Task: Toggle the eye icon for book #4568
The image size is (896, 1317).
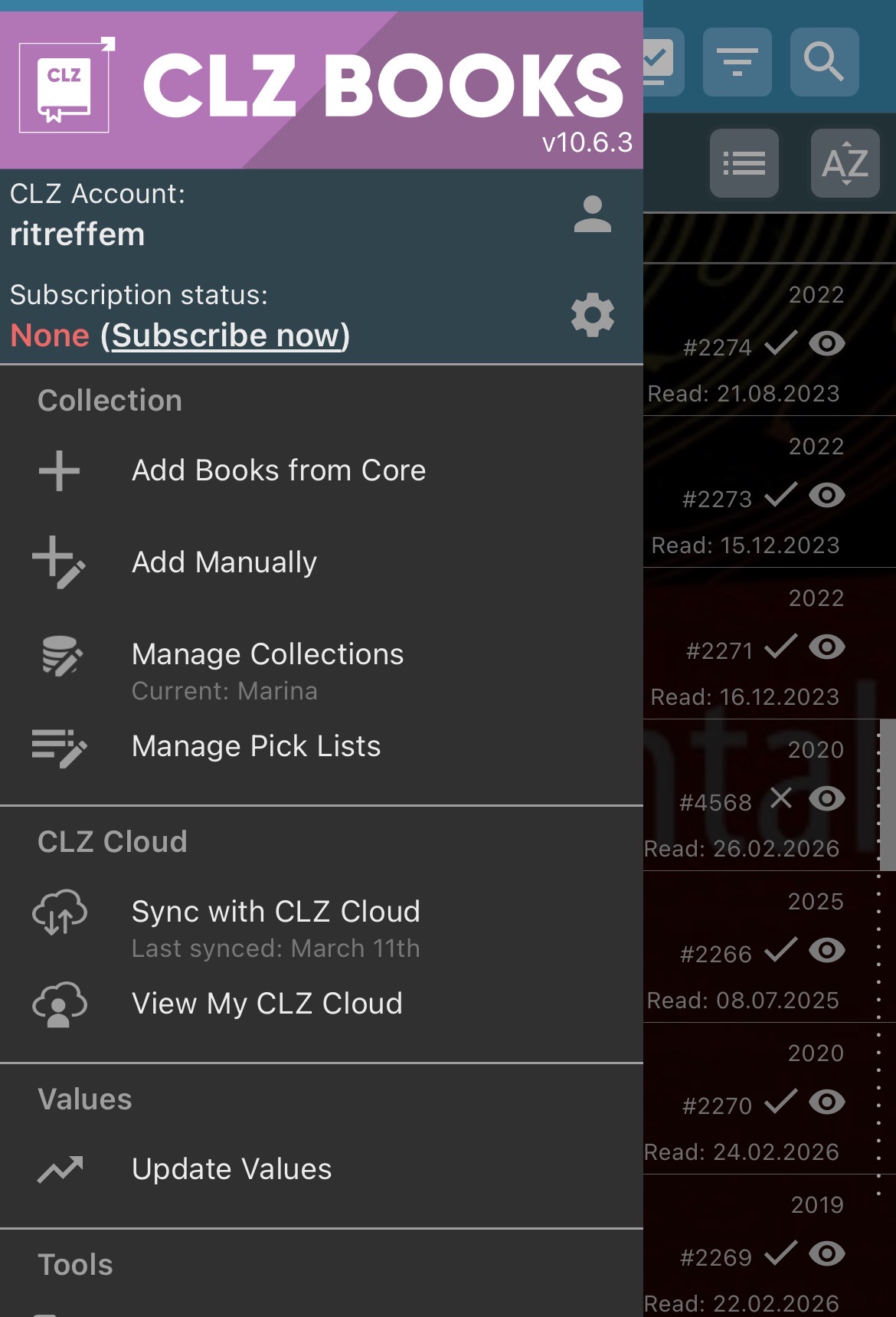Action: [x=827, y=799]
